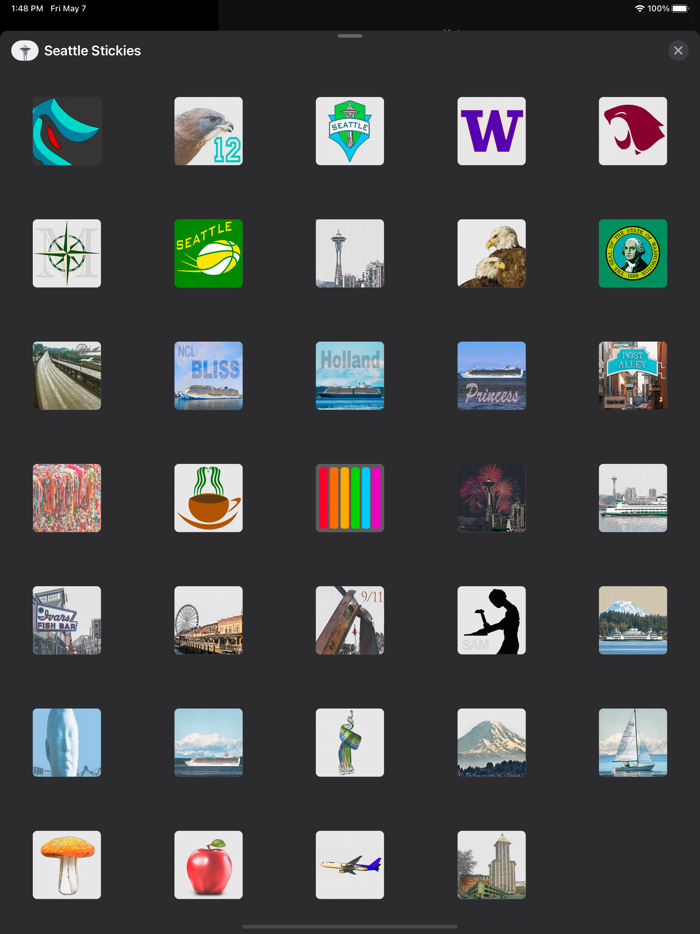
Task: Select the purple W sticker
Action: (491, 131)
